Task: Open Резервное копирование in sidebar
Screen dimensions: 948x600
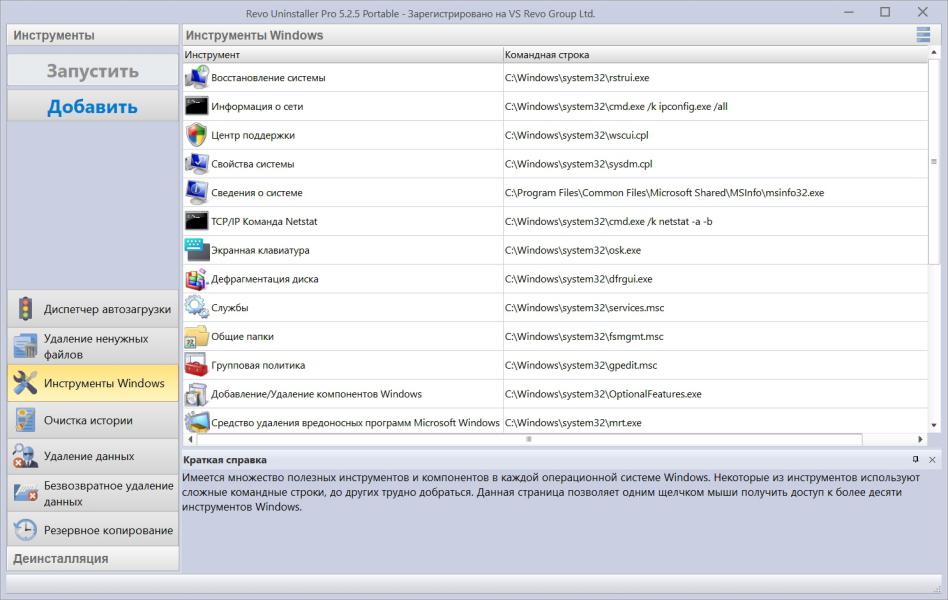Action: (93, 530)
